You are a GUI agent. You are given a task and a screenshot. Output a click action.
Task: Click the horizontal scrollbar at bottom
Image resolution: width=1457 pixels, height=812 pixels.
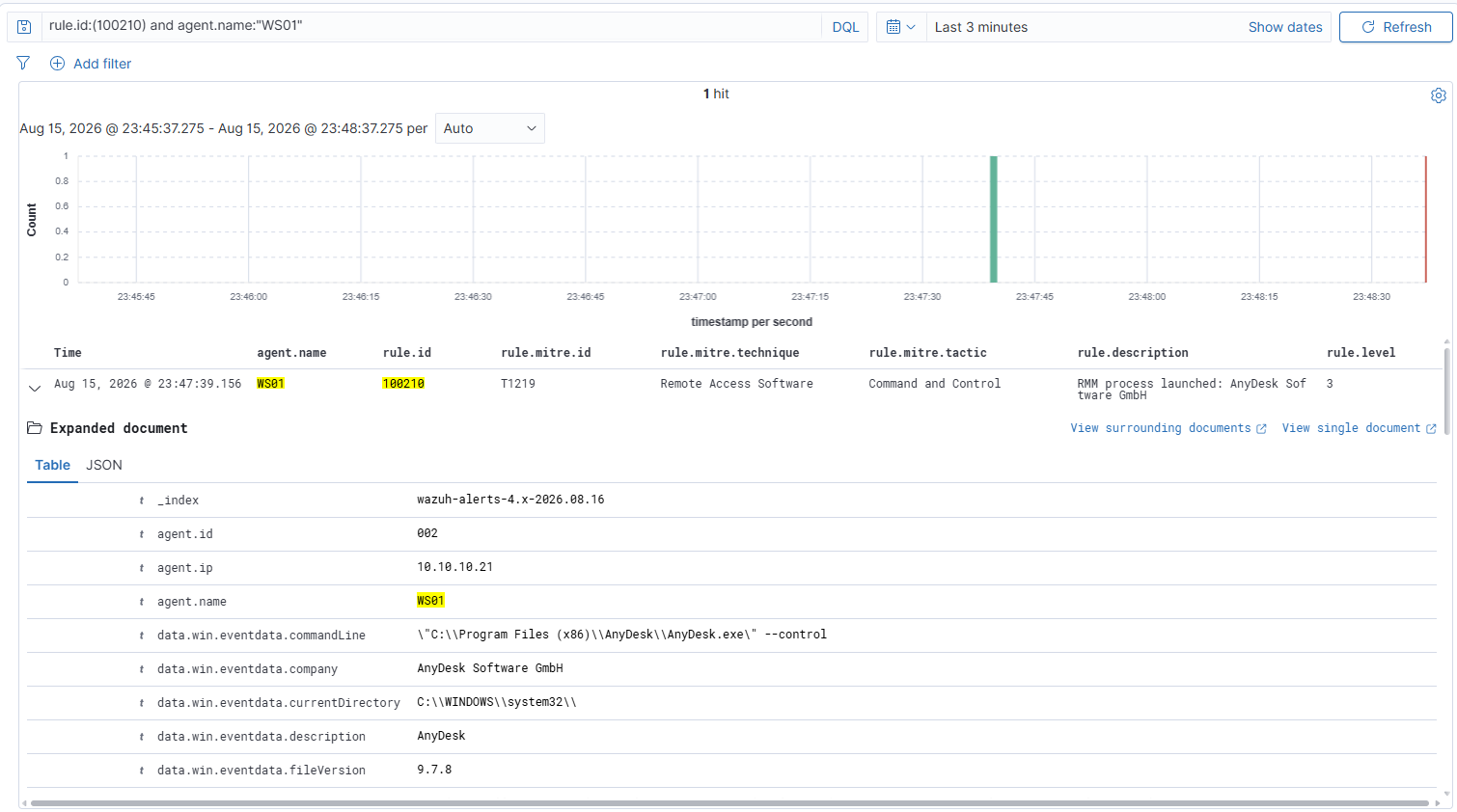tap(728, 803)
